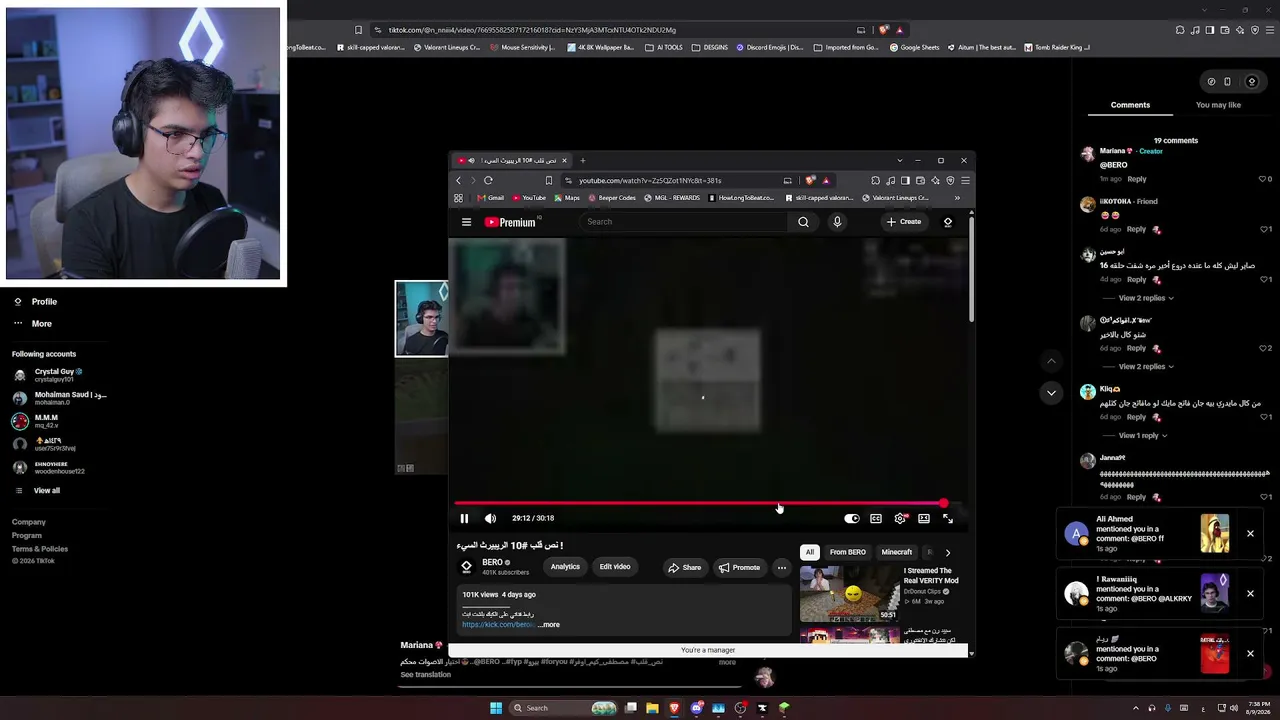Open YouTube player settings gear
The width and height of the screenshot is (1280, 720).
point(900,518)
